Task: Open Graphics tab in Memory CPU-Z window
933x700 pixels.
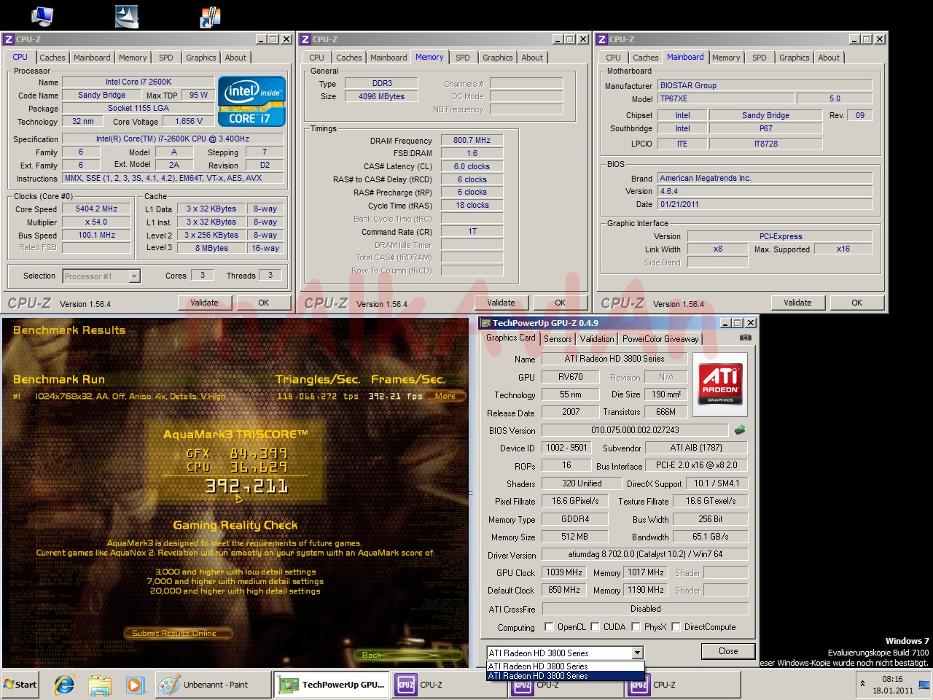Action: [x=497, y=58]
